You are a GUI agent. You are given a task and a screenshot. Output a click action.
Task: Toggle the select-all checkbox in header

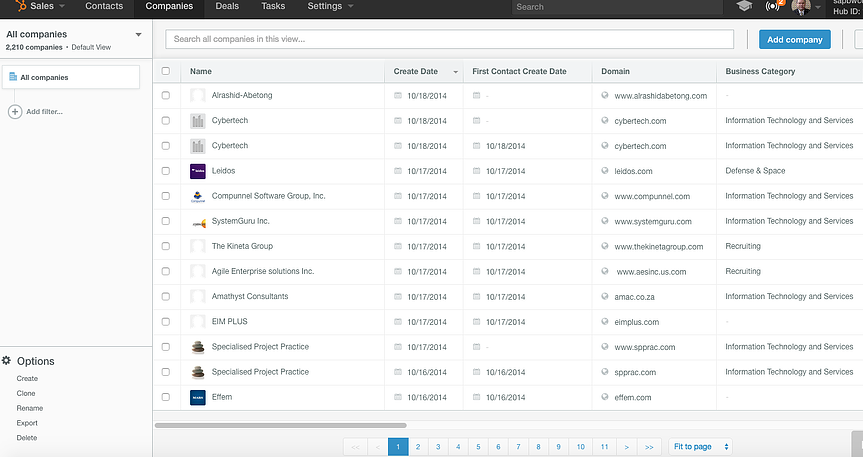click(166, 71)
